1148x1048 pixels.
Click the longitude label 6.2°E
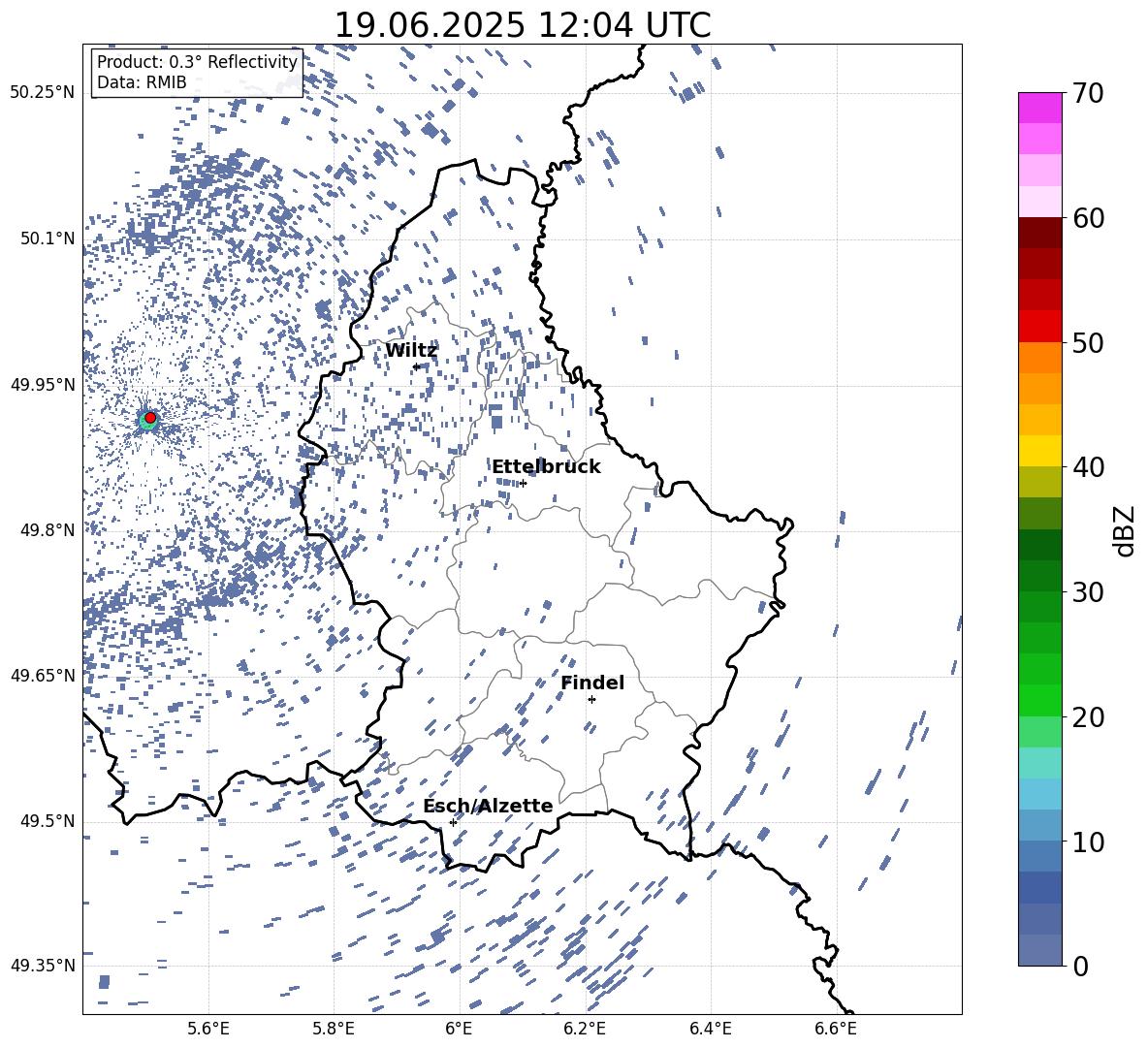[x=585, y=1029]
